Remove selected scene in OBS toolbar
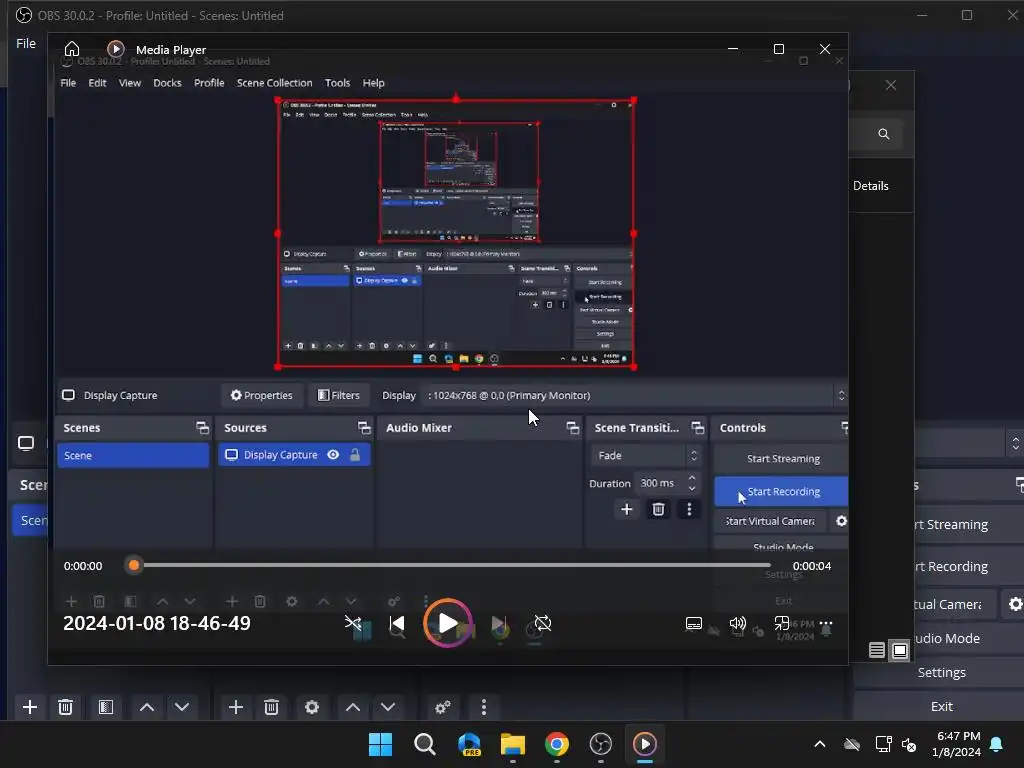Screen dimensions: 1024x768 point(65,707)
